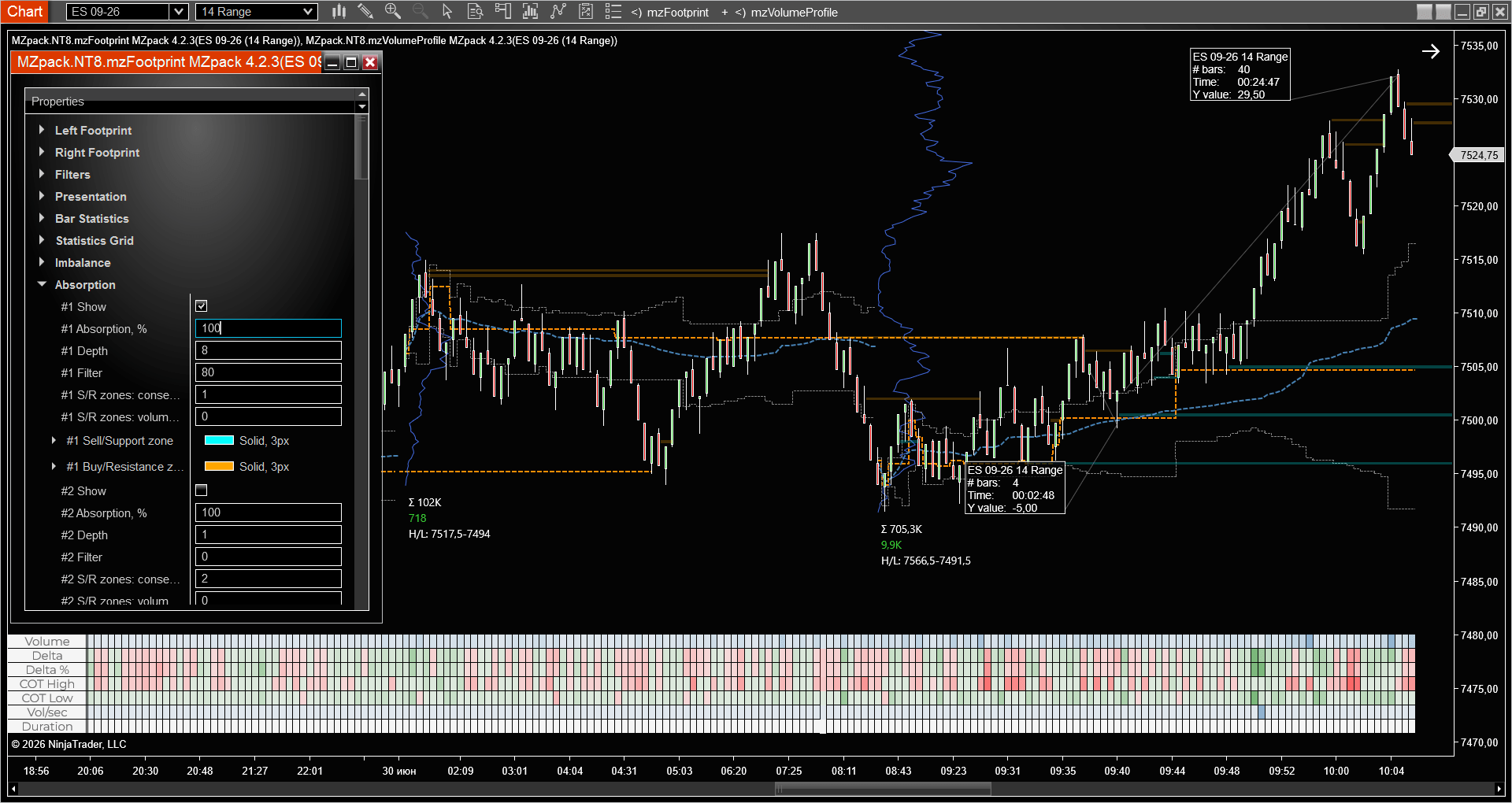Minimize the mzFootprint properties dialog
This screenshot has width=1512, height=803.
tap(332, 62)
